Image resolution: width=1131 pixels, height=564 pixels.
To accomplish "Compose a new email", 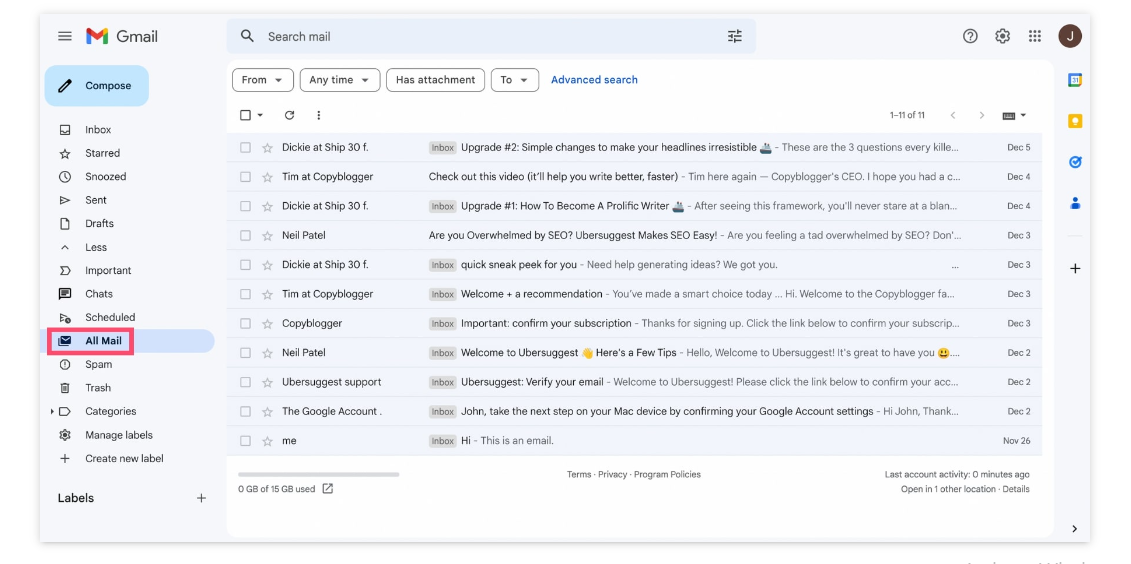I will (97, 86).
